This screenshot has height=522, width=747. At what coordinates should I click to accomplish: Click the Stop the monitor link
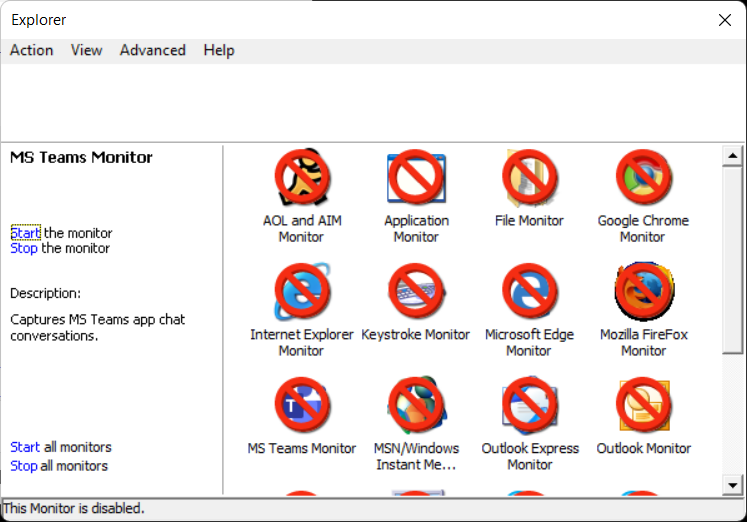coord(24,248)
